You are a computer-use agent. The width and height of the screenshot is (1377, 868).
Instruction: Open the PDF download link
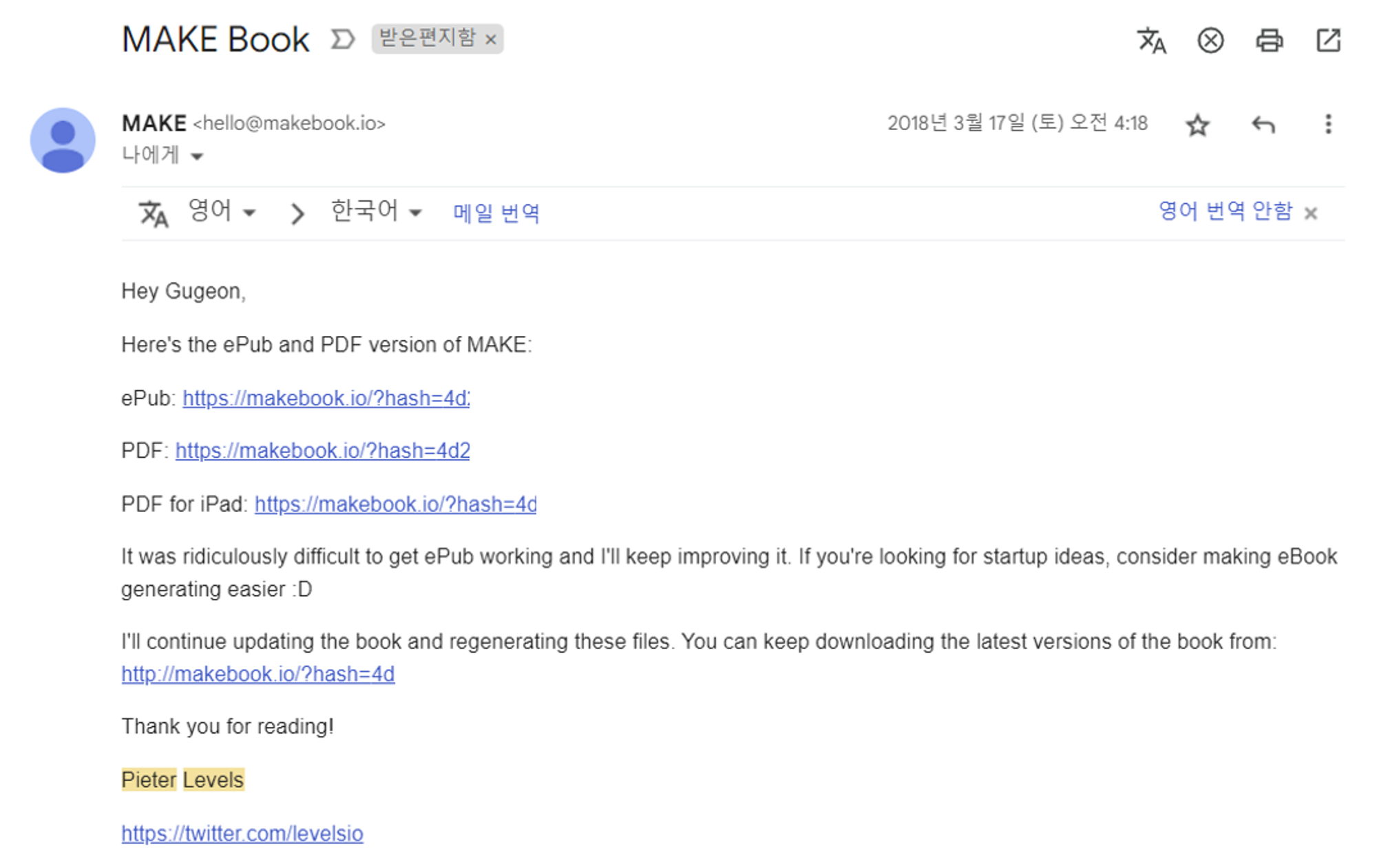pos(322,451)
